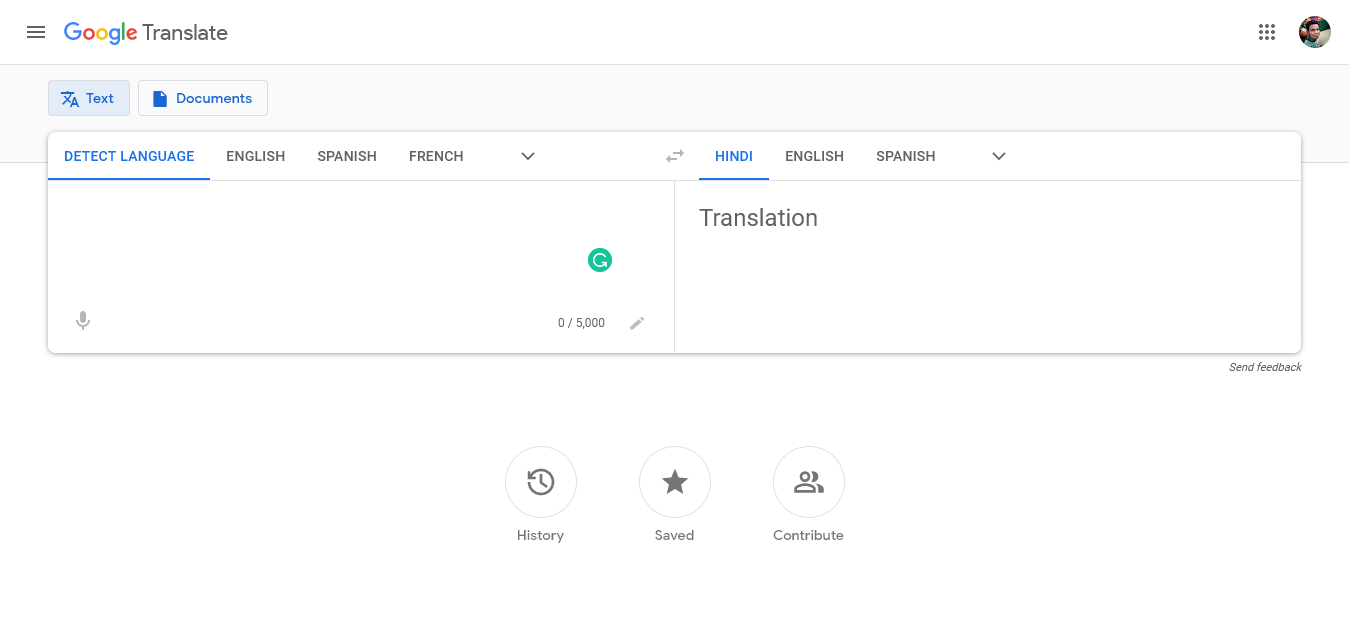
Task: Select Spanish as target language
Action: (x=906, y=156)
